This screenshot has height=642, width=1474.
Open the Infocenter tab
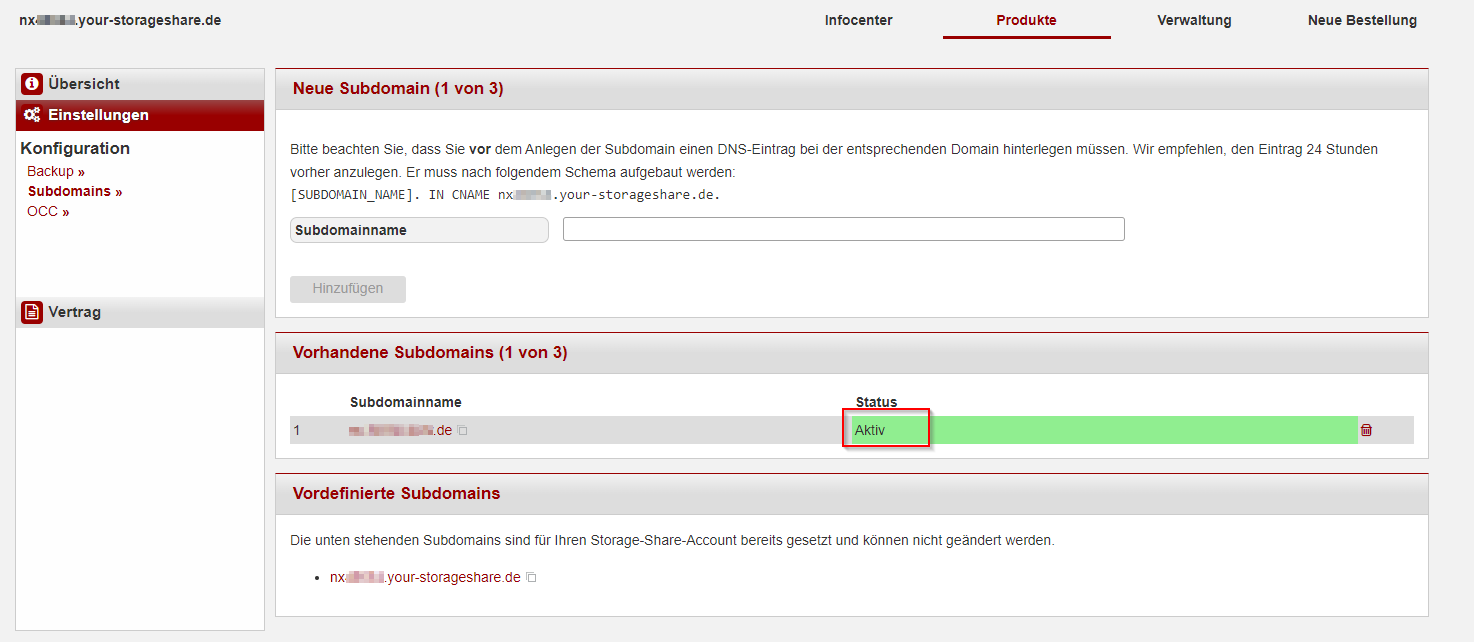click(858, 21)
